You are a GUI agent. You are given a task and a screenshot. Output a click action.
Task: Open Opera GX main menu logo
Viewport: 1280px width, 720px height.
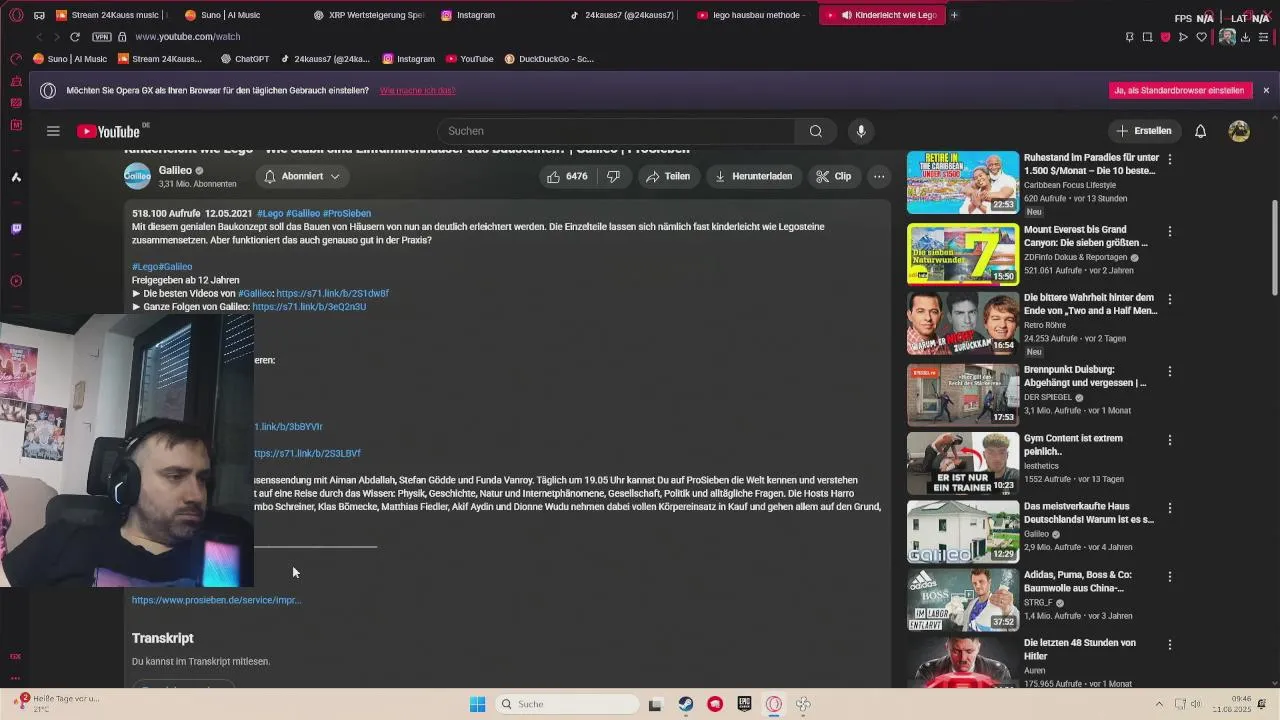(16, 15)
